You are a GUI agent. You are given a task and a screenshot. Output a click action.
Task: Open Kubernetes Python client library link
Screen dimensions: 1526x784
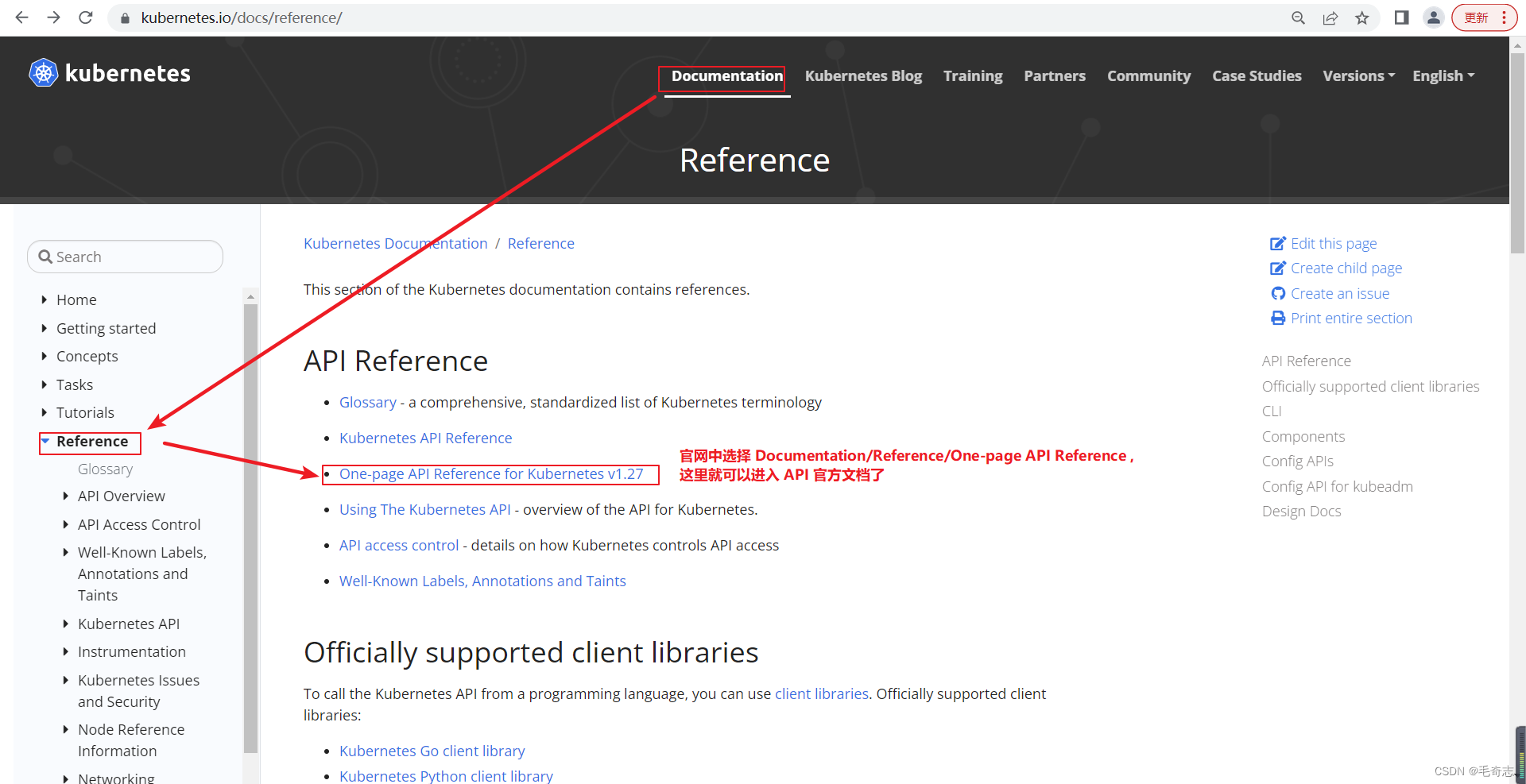click(446, 775)
